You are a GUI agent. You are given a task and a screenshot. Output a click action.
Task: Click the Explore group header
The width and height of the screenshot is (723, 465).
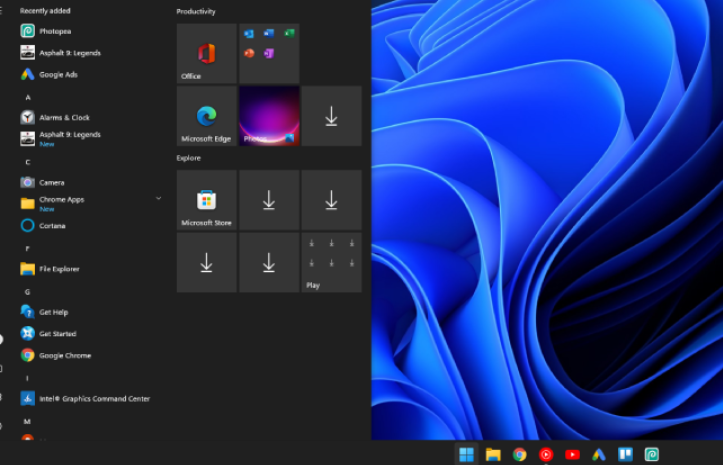[x=189, y=158]
